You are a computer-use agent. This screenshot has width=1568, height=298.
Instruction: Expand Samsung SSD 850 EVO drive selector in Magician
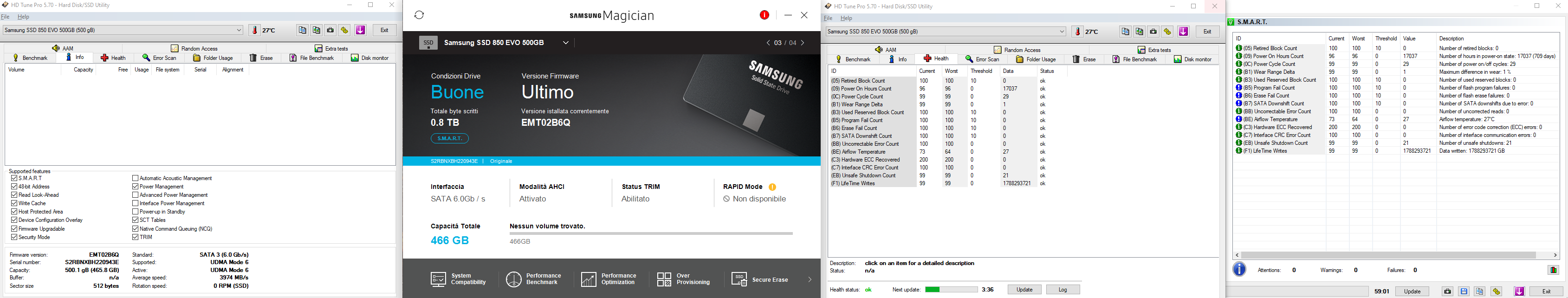(x=566, y=43)
